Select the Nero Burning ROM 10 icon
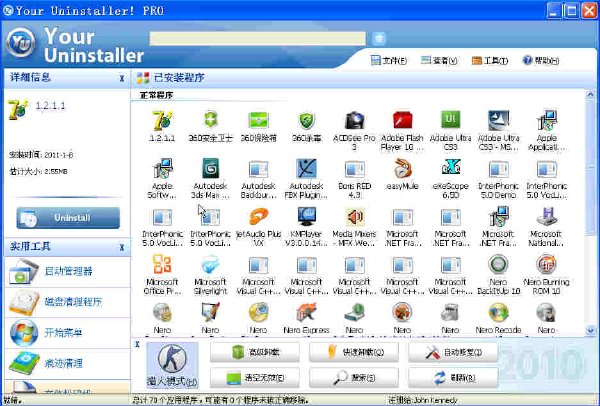Image resolution: width=600 pixels, height=406 pixels. pyautogui.click(x=546, y=264)
